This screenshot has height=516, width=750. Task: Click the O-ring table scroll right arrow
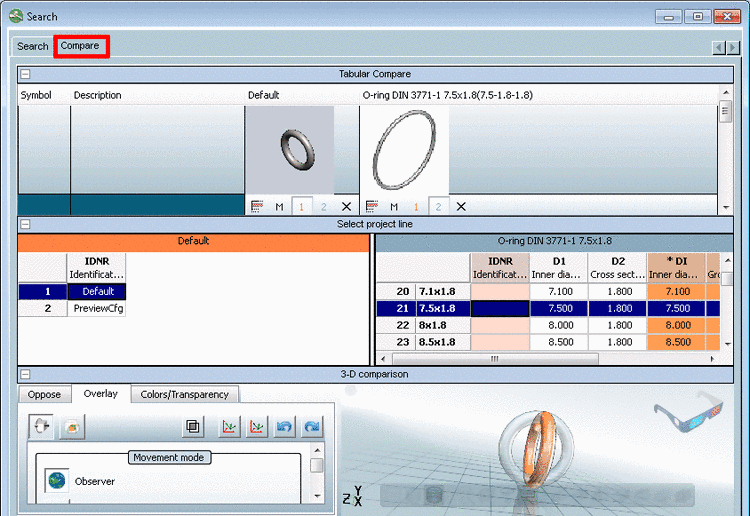tap(712, 359)
